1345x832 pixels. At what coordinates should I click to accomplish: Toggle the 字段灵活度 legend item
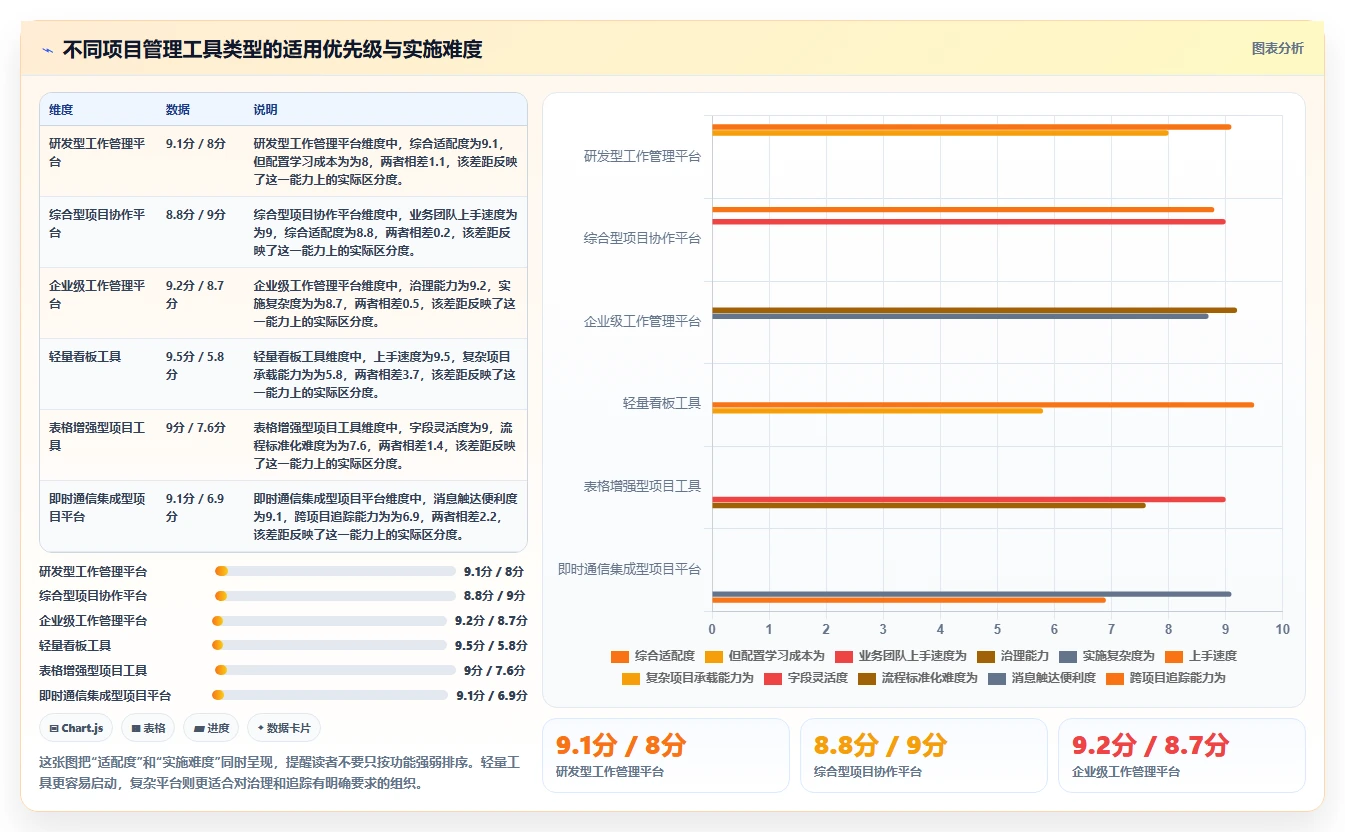click(x=805, y=678)
